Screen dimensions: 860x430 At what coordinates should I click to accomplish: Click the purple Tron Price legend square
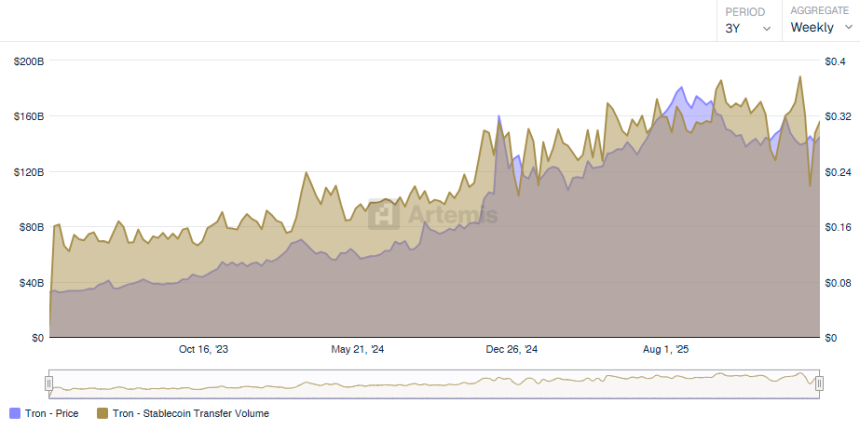[x=14, y=413]
